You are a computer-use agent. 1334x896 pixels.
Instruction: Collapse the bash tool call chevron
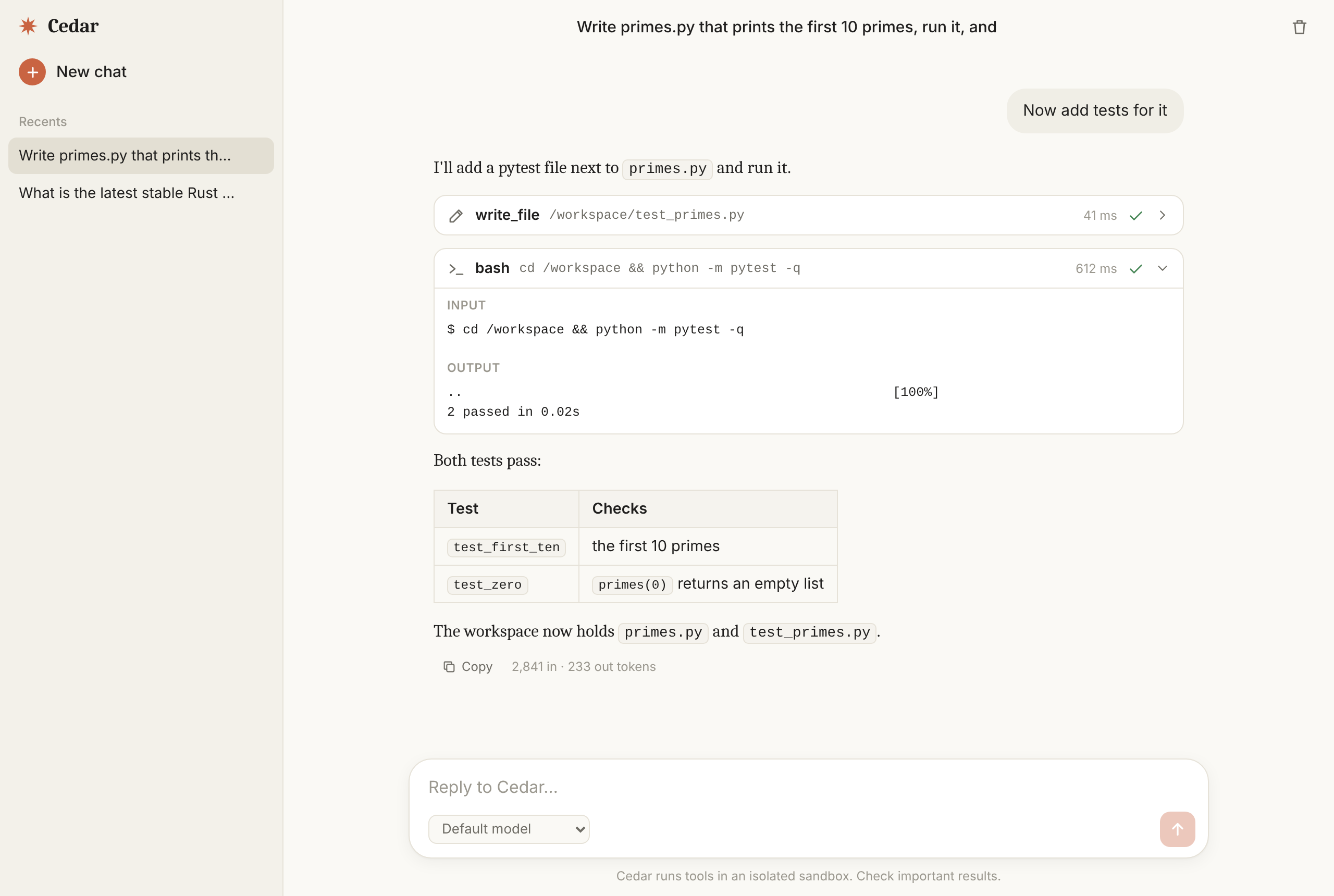point(1163,269)
